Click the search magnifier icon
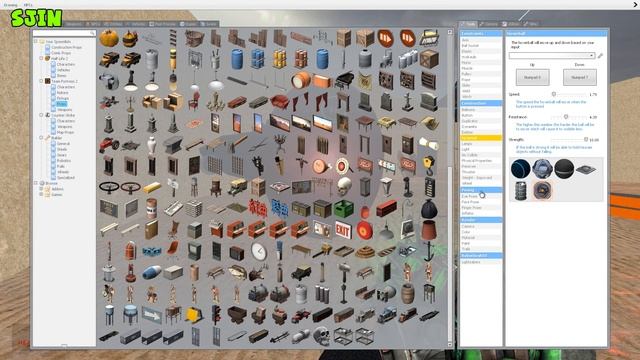Screen dimensions: 640x360 coord(92,33)
